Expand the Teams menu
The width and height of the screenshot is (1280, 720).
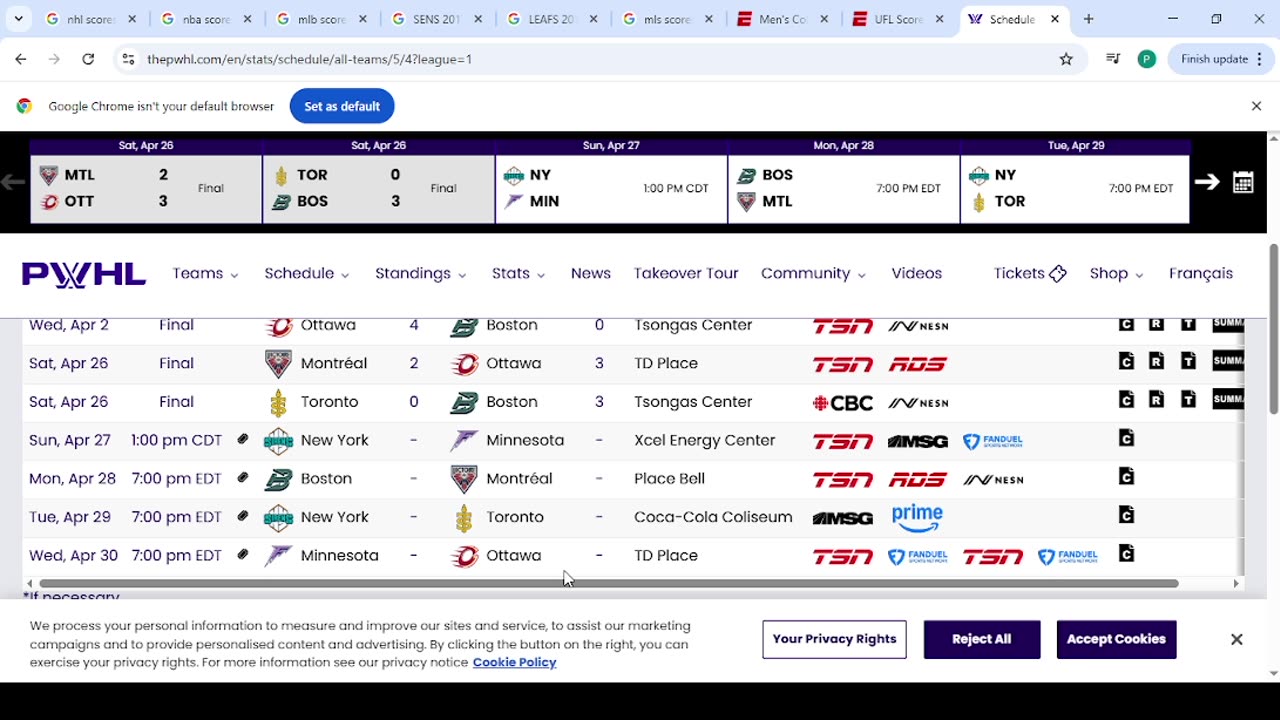(205, 273)
